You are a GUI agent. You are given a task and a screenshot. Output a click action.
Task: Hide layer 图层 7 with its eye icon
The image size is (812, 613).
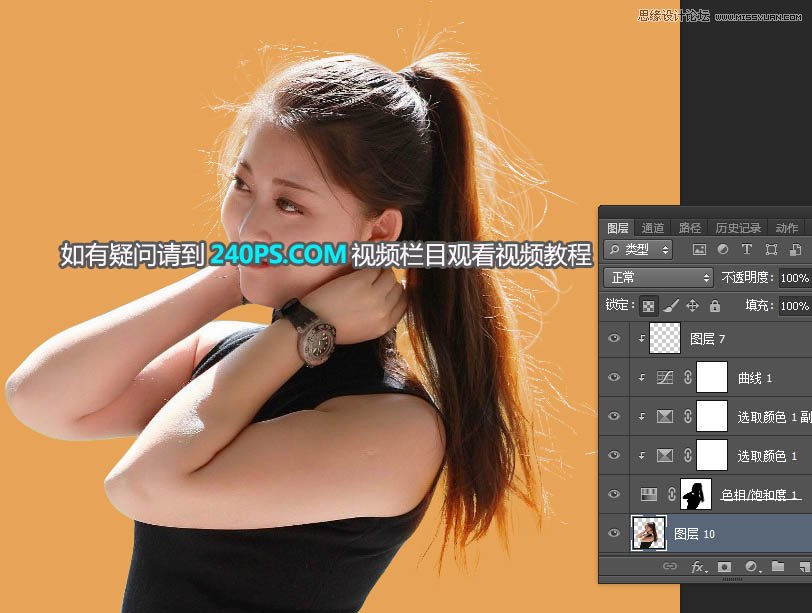614,339
